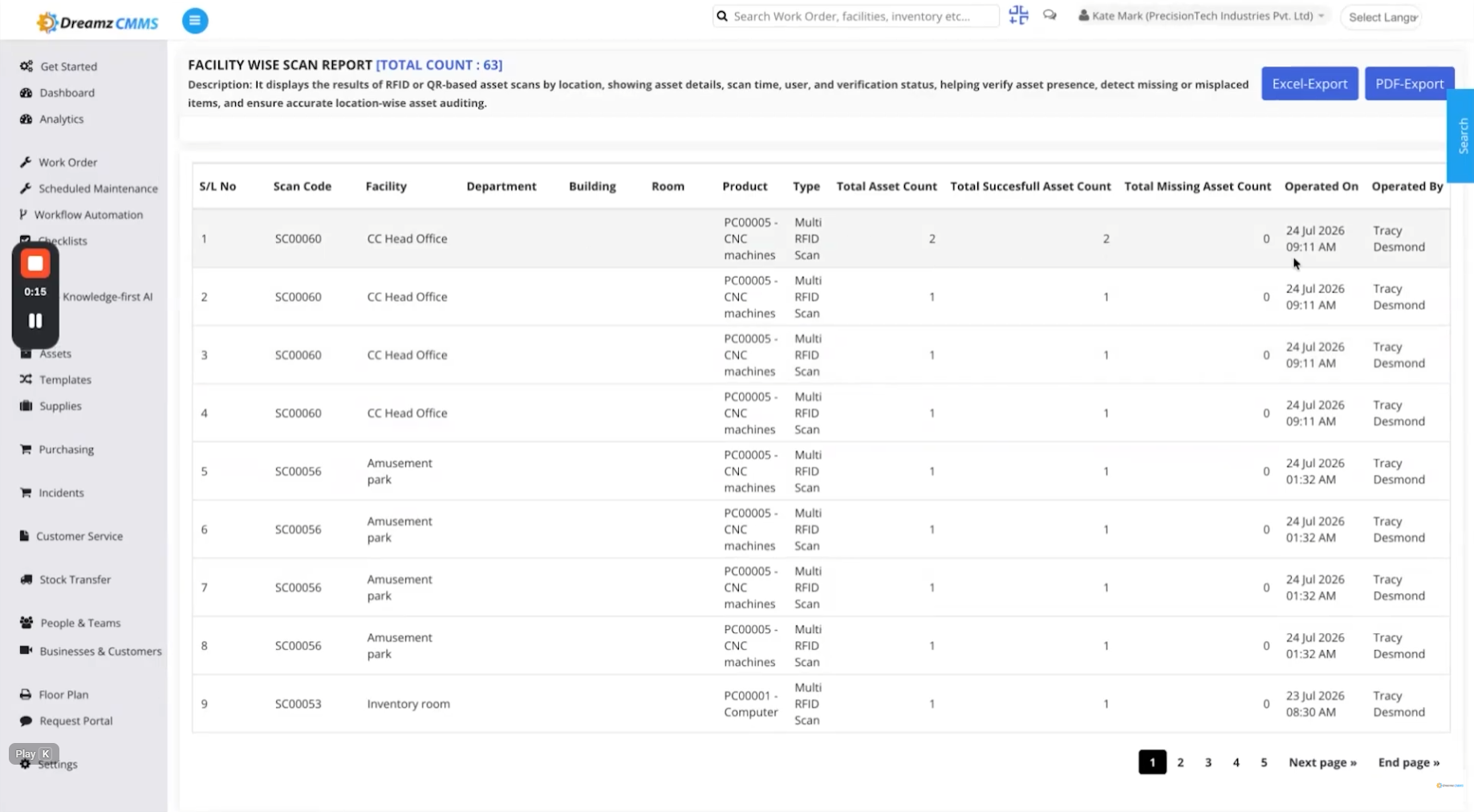Open Dashboard menu item
The image size is (1474, 812).
[x=67, y=93]
